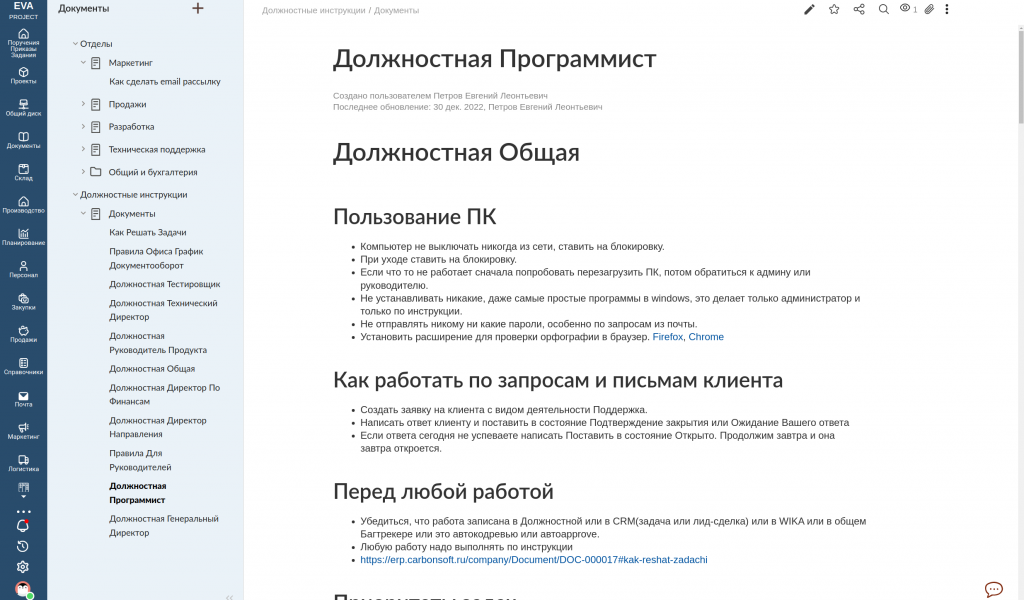Image resolution: width=1024 pixels, height=600 pixels.
Task: Open Должностная Технический Директор document
Action: [x=163, y=310]
